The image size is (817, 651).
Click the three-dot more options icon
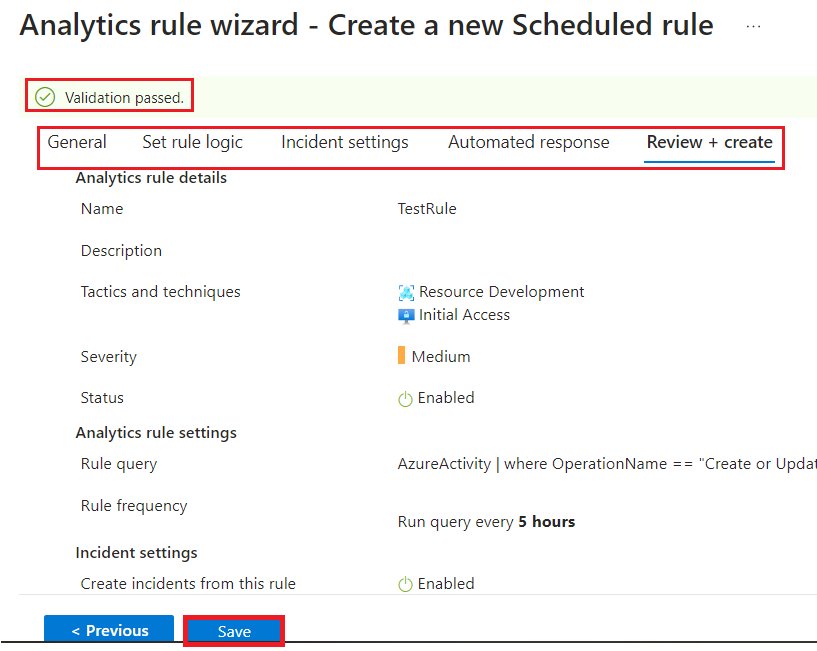coord(753,27)
